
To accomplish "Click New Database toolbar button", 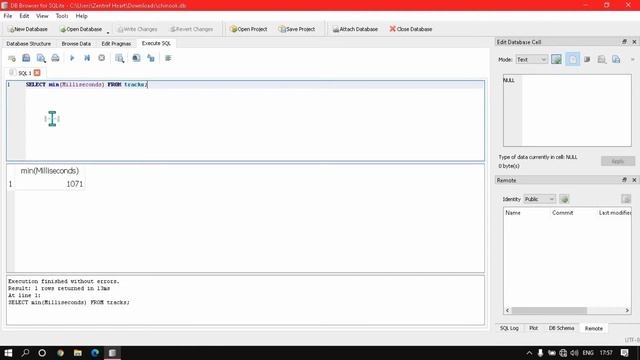I will pos(28,29).
